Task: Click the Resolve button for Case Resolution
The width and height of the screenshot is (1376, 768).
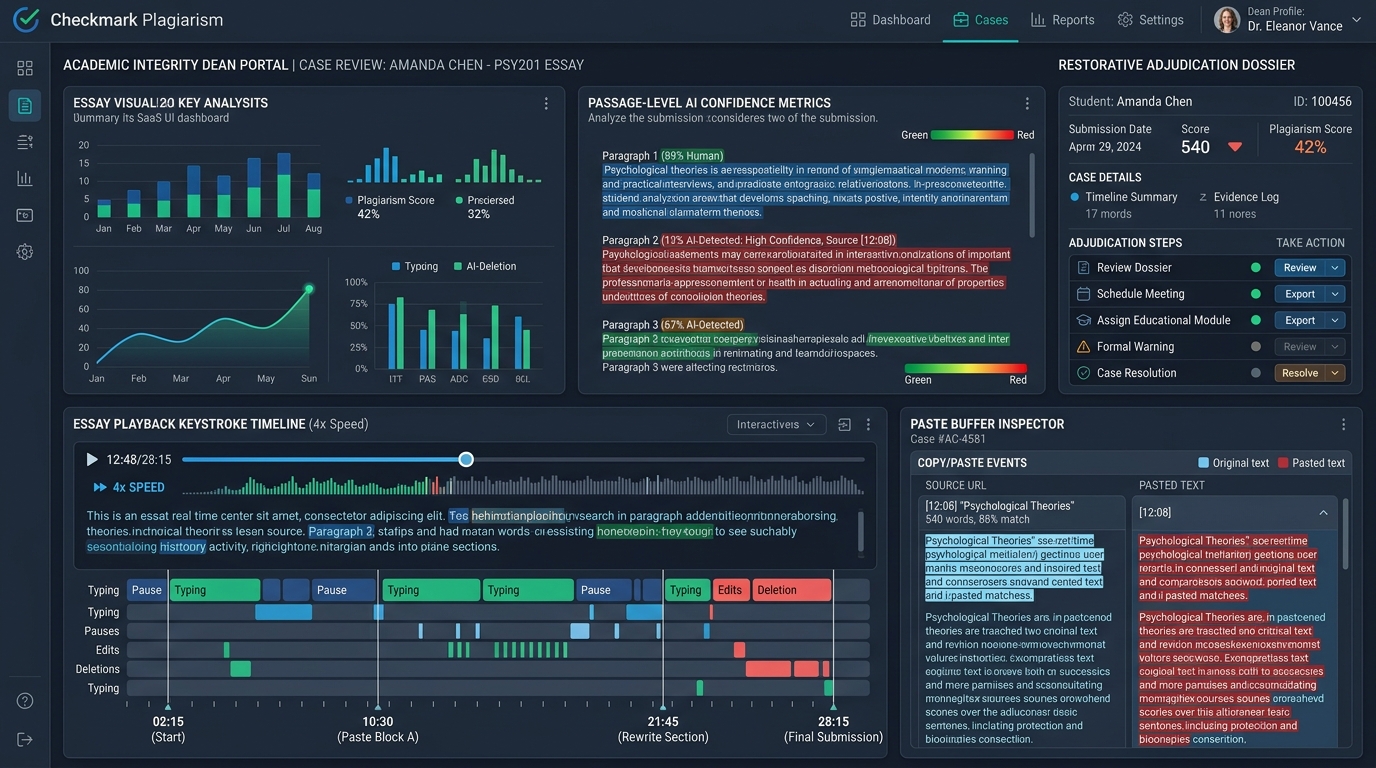Action: tap(1300, 373)
